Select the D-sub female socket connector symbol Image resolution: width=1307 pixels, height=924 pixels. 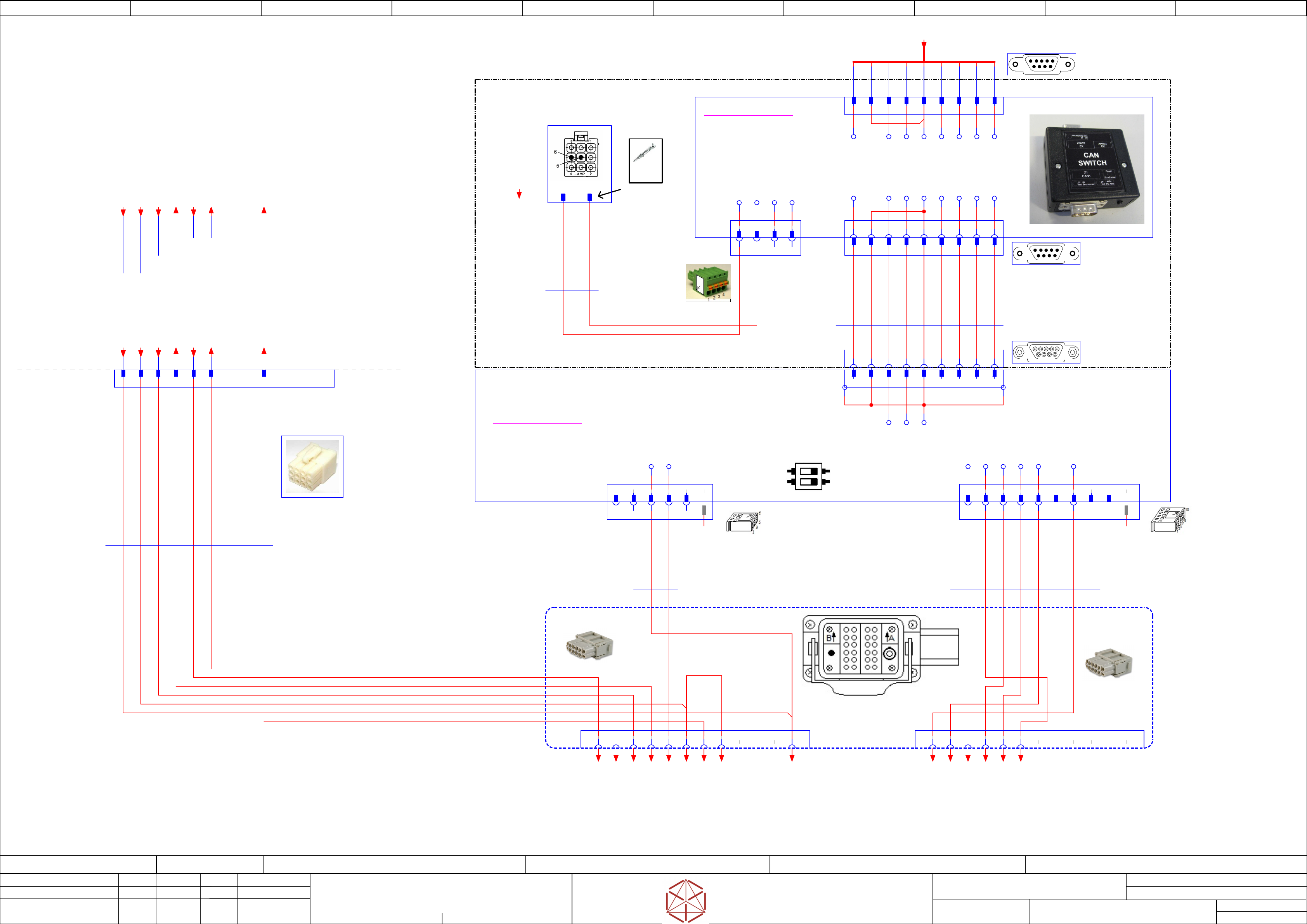pos(1046,352)
